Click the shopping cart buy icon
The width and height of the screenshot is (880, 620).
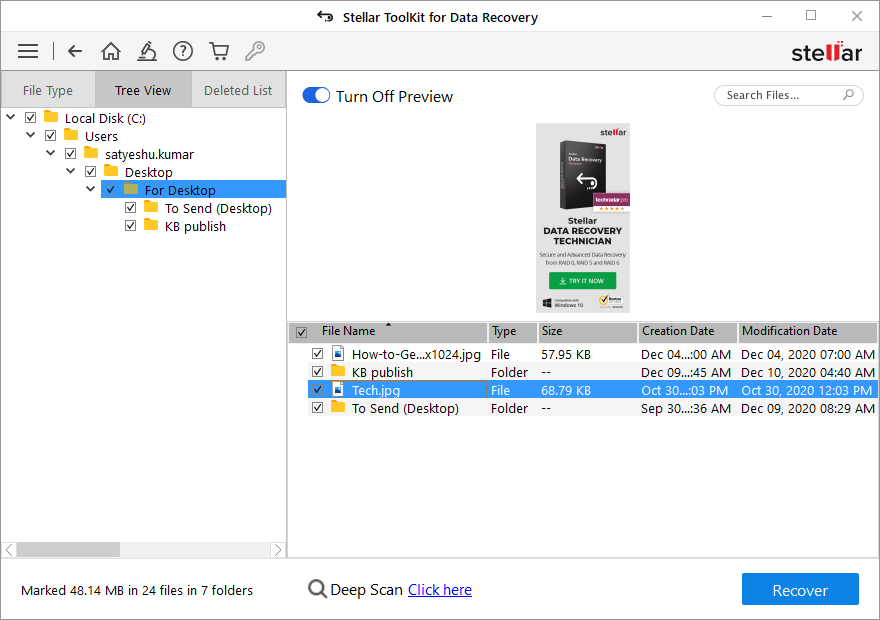(x=219, y=51)
